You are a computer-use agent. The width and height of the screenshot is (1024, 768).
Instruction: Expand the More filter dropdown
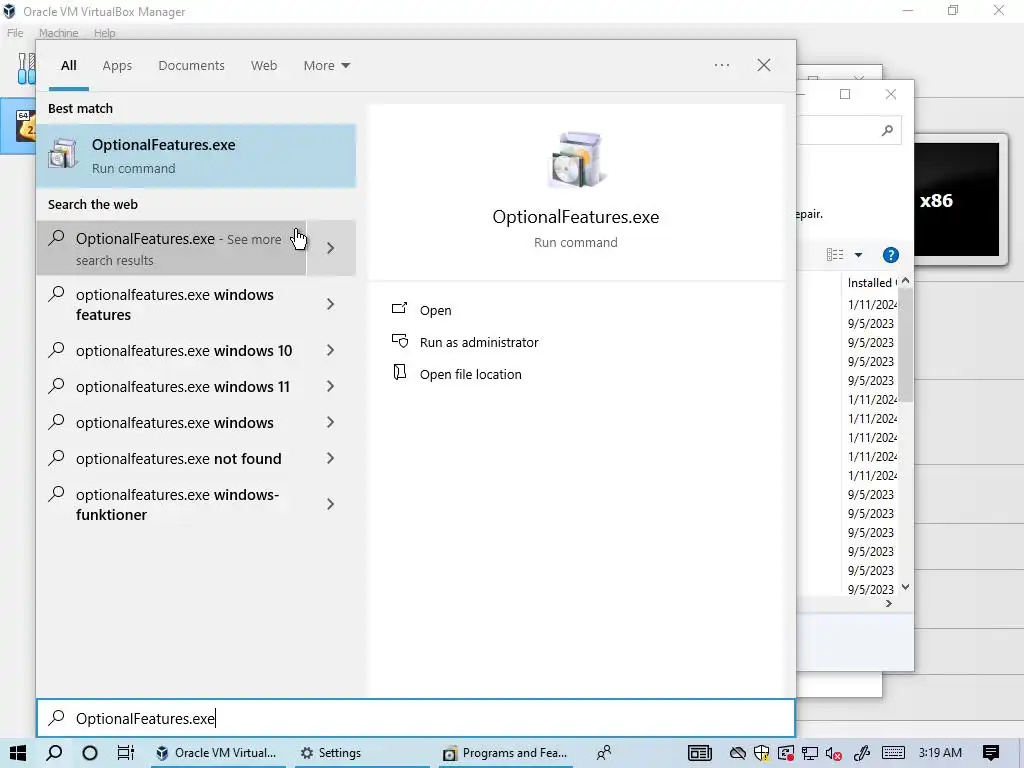click(x=327, y=65)
